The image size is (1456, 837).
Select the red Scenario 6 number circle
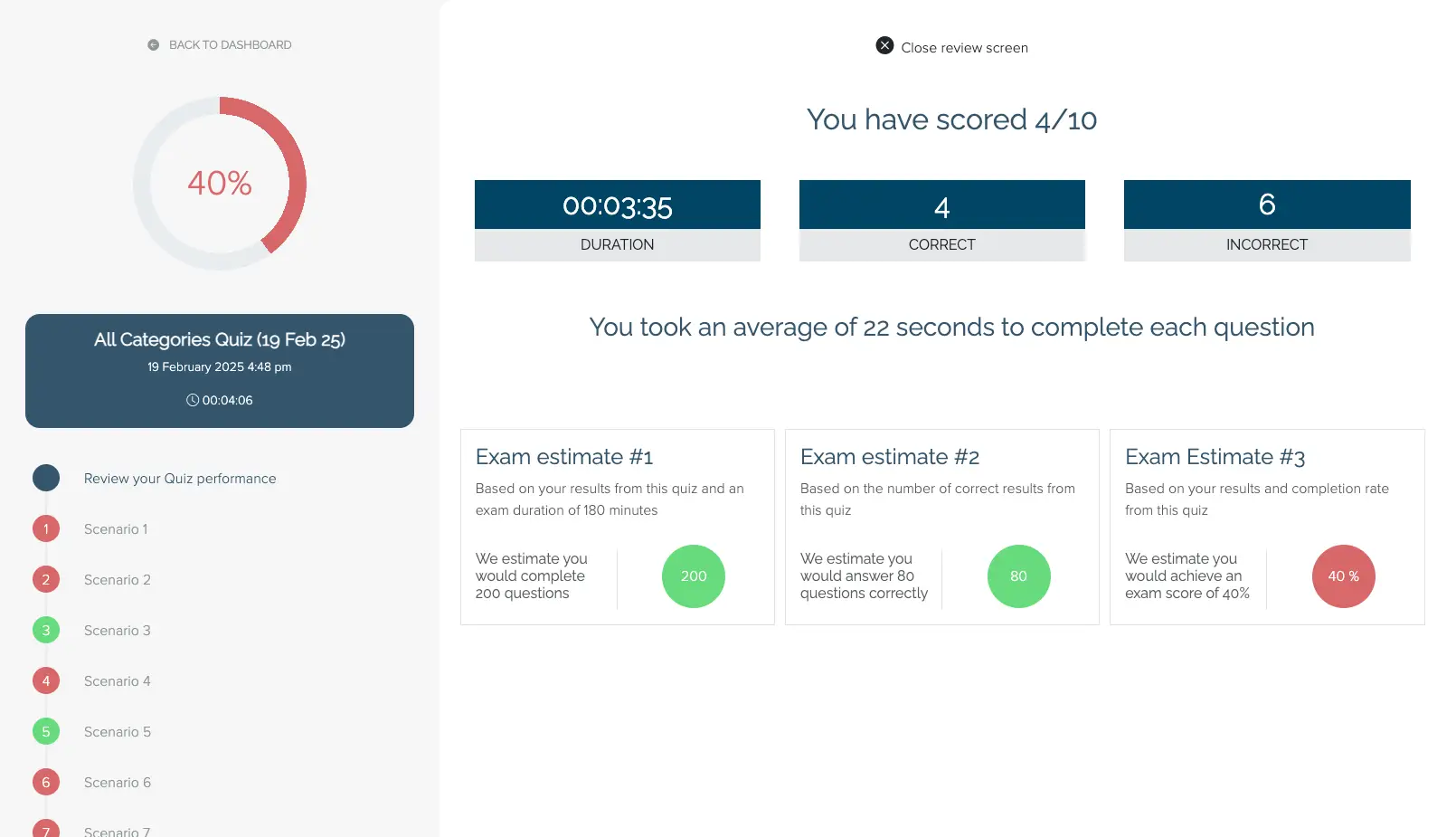46,782
